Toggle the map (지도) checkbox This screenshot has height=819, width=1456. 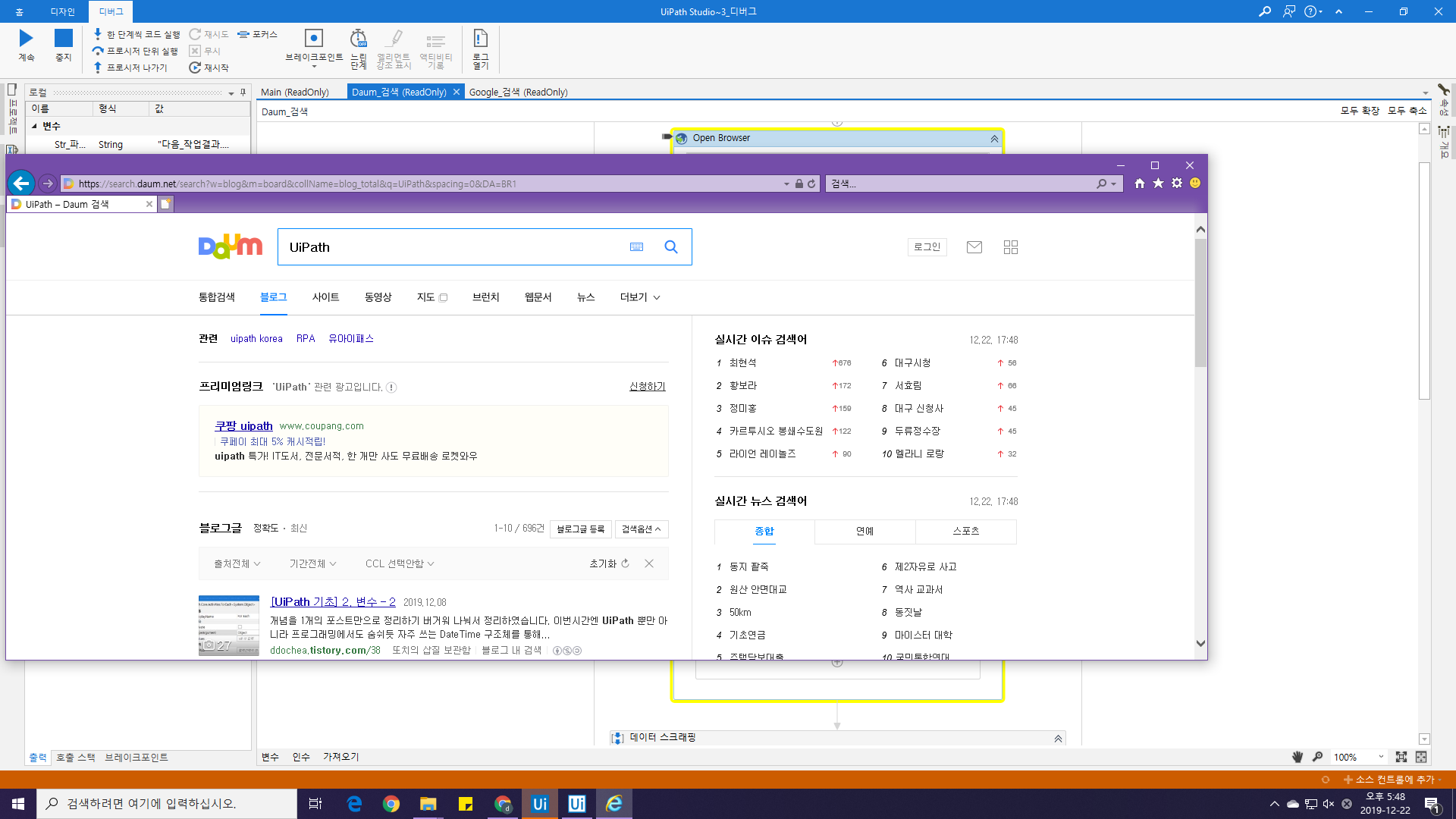pyautogui.click(x=444, y=298)
